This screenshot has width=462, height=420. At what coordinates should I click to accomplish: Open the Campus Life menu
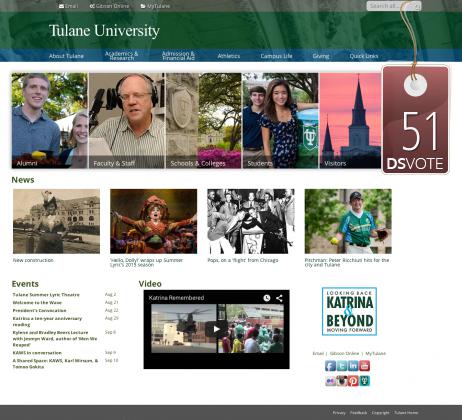(276, 56)
